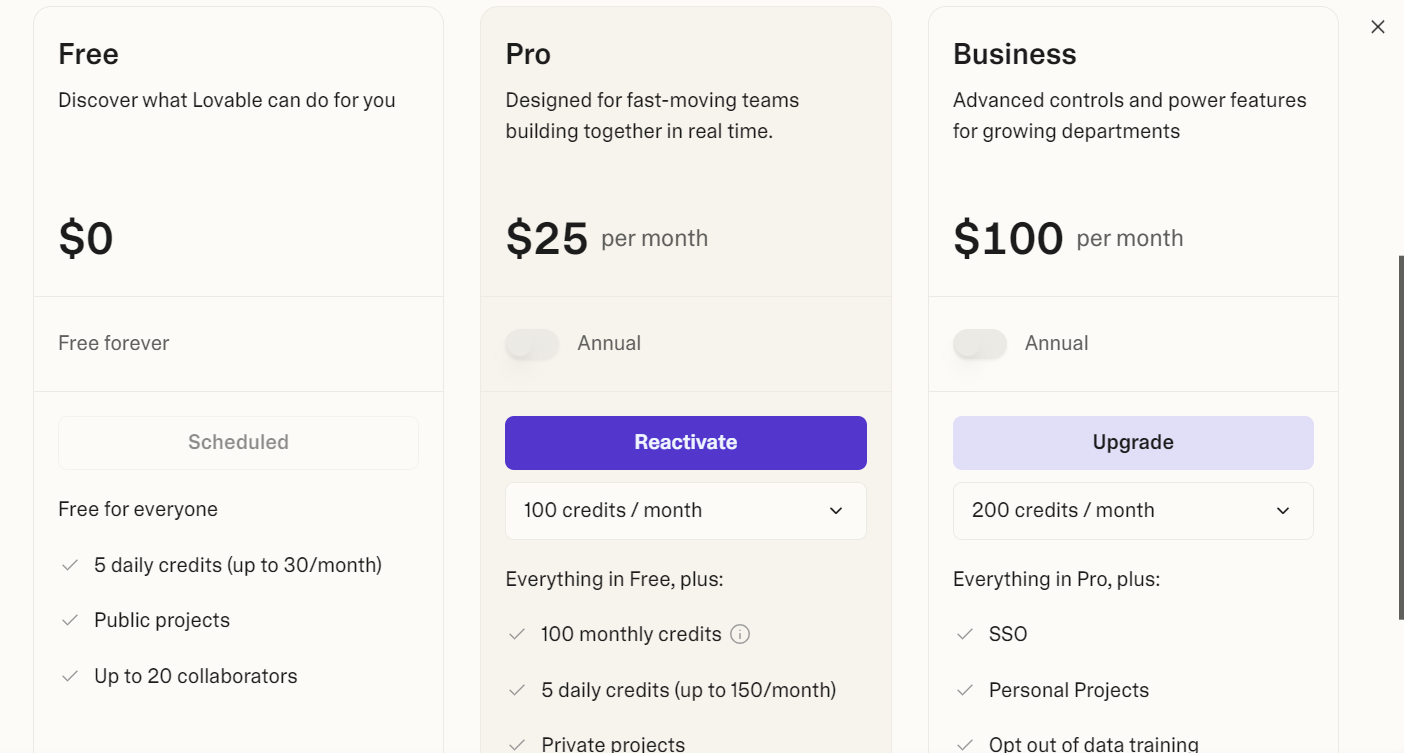1404x753 pixels.
Task: Upgrade to the Business plan
Action: tap(1133, 443)
